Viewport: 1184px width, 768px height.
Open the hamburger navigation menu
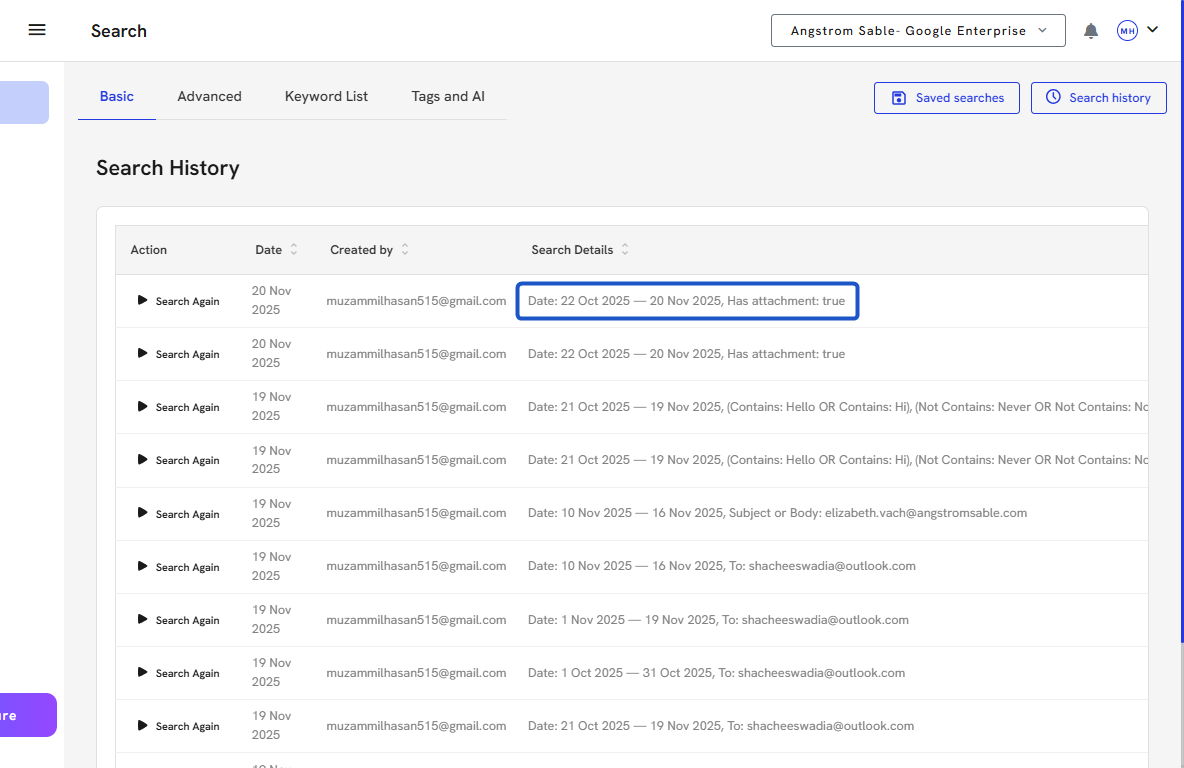pos(37,30)
